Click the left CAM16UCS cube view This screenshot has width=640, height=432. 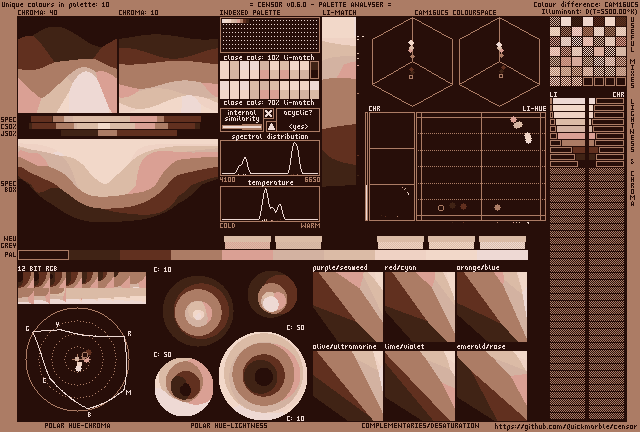[412, 62]
